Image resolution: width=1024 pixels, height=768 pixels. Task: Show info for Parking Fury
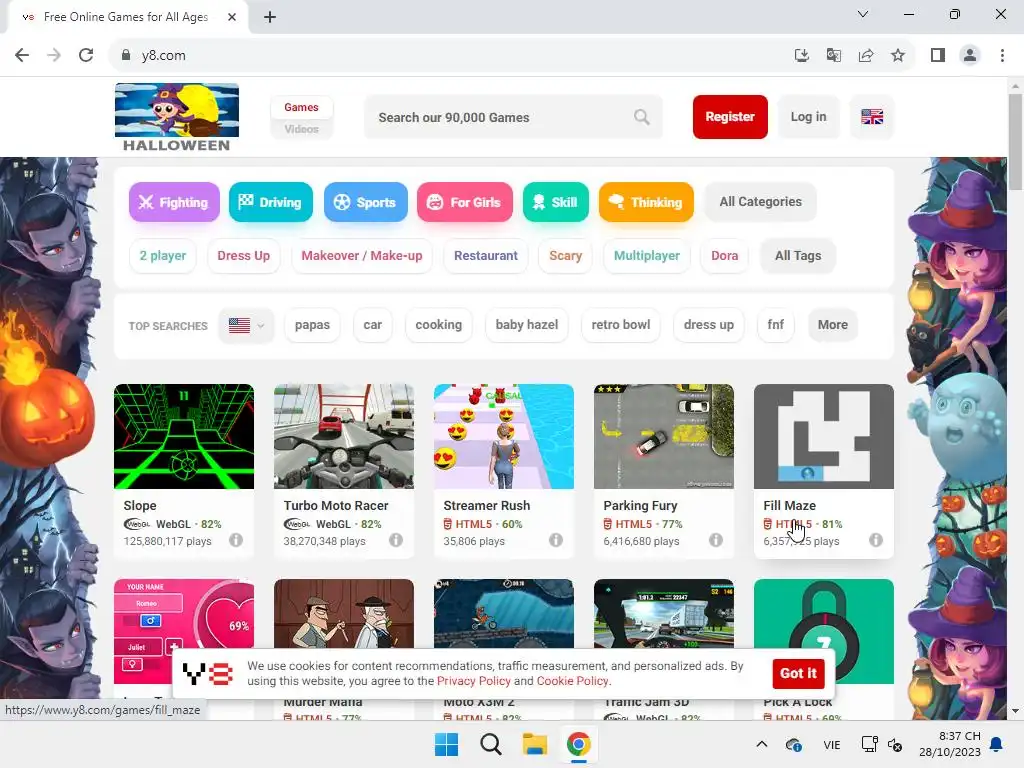716,540
